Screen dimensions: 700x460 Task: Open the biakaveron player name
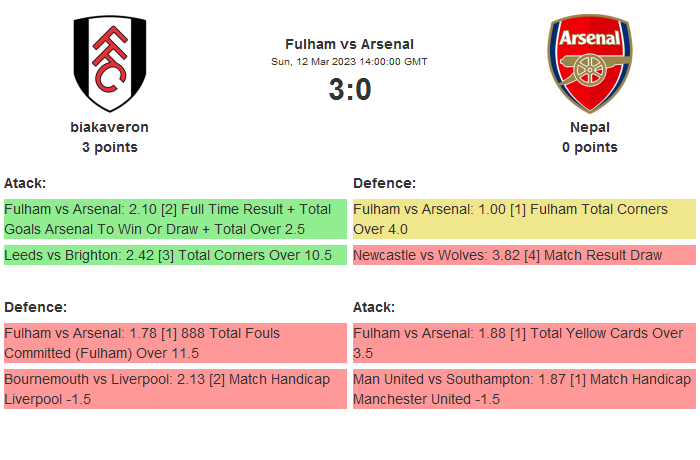point(110,127)
